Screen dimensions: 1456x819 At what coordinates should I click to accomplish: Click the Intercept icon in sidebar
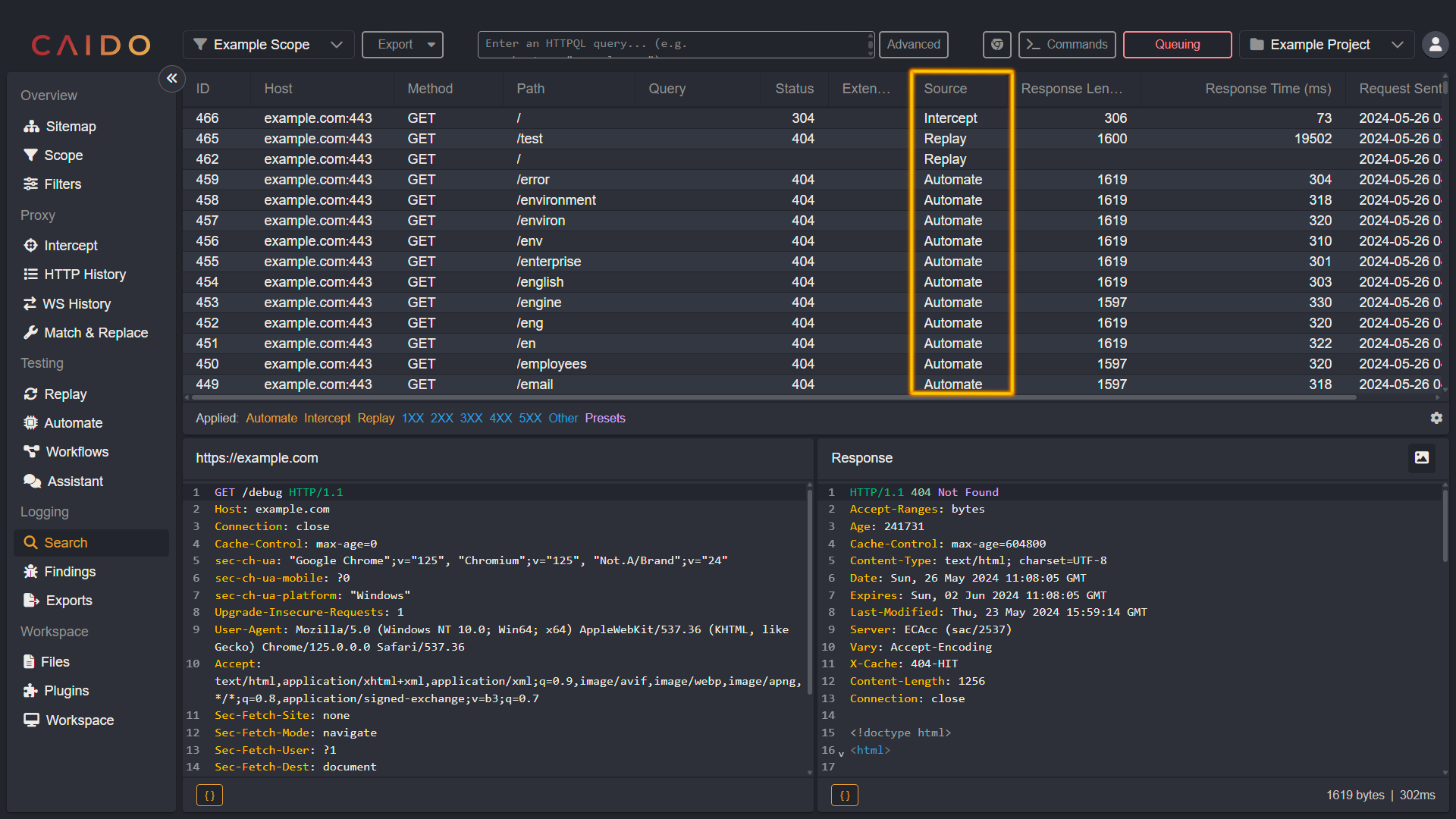coord(31,245)
